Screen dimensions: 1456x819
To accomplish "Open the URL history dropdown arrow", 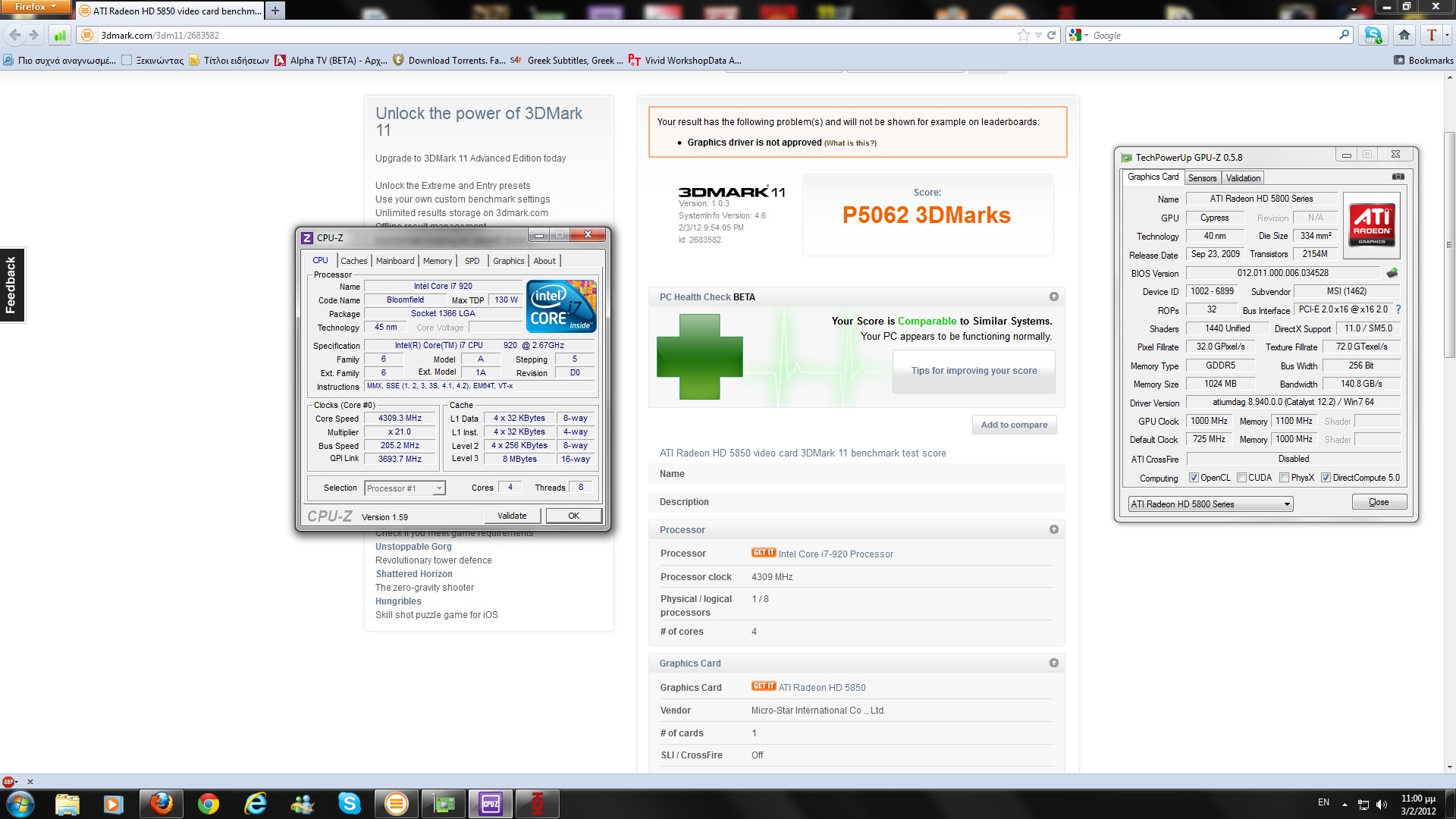I will point(1038,35).
